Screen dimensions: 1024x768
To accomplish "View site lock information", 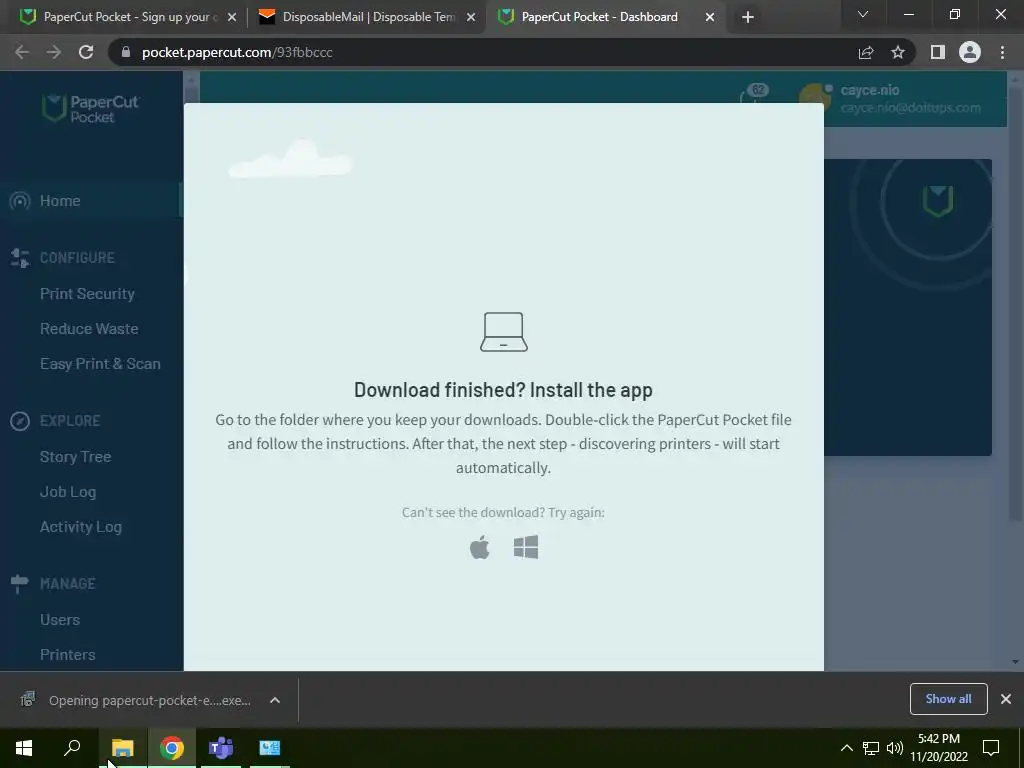I will pos(126,52).
